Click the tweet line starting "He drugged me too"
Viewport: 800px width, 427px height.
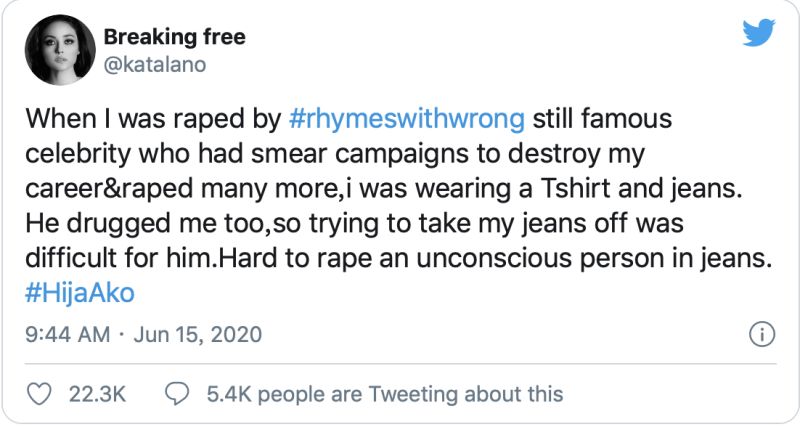pos(355,223)
